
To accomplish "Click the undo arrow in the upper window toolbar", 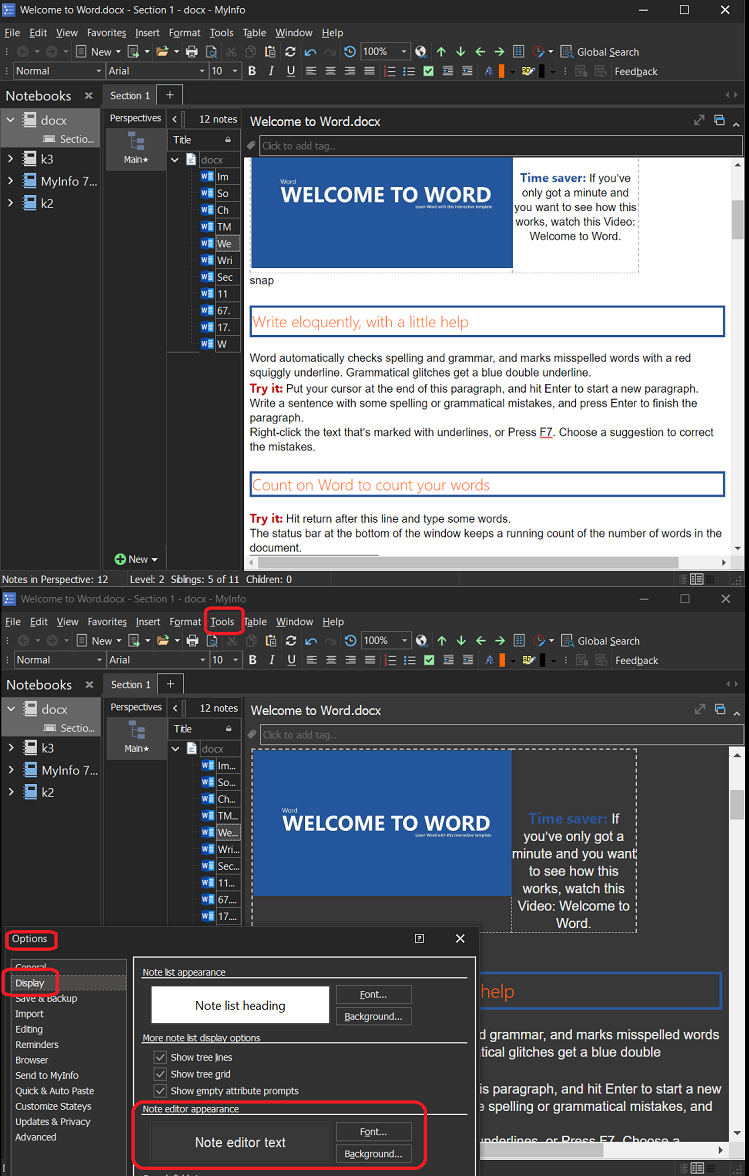I will click(311, 52).
